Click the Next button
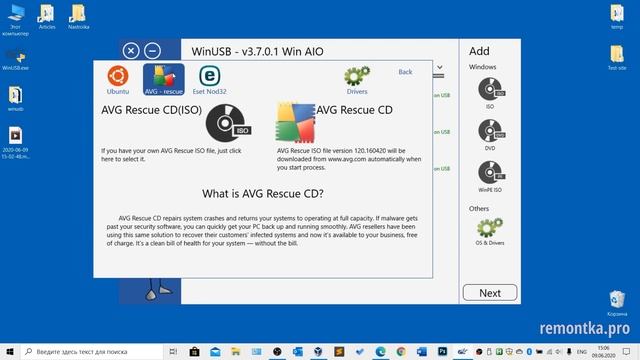The image size is (640, 360). click(x=490, y=293)
